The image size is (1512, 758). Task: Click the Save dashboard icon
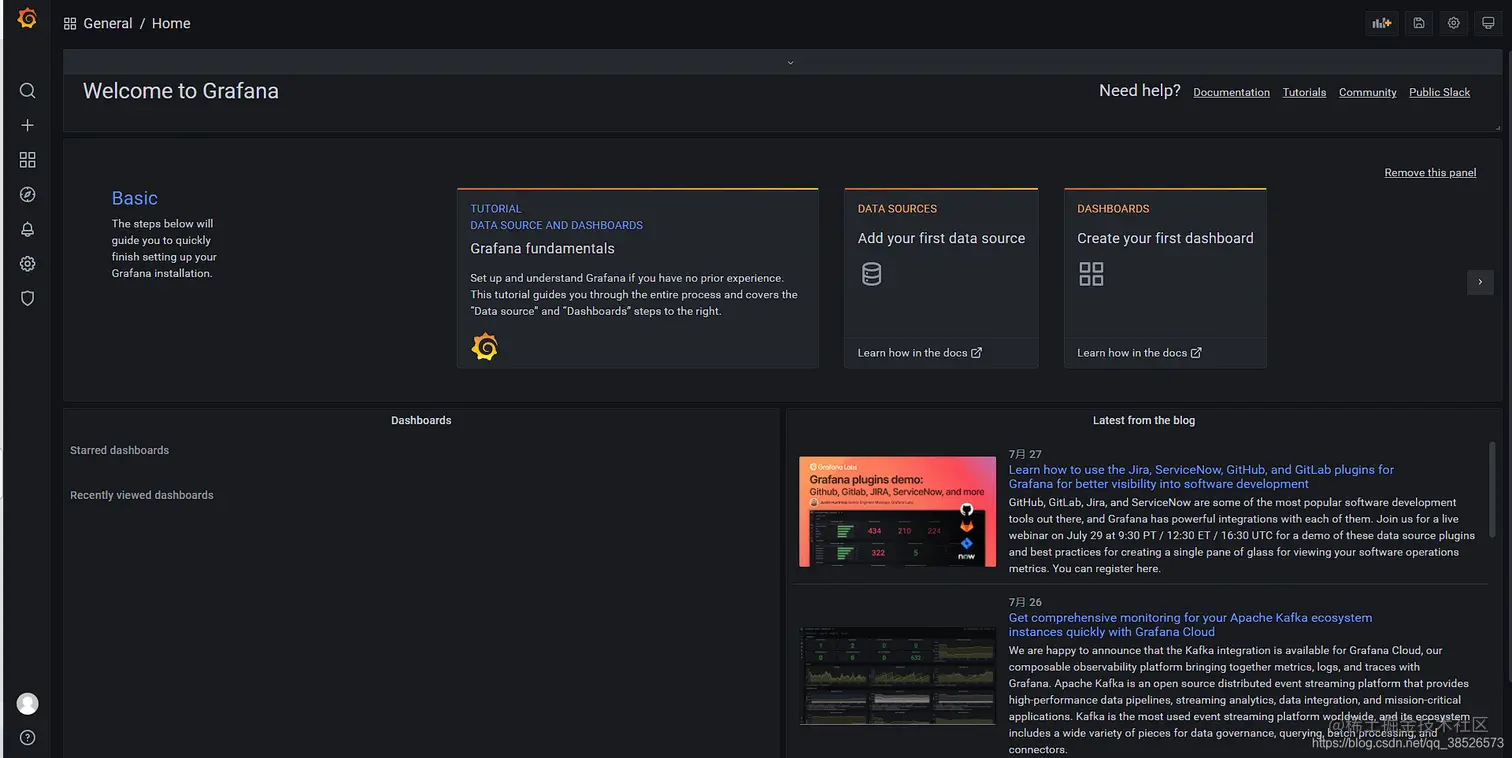tap(1418, 23)
